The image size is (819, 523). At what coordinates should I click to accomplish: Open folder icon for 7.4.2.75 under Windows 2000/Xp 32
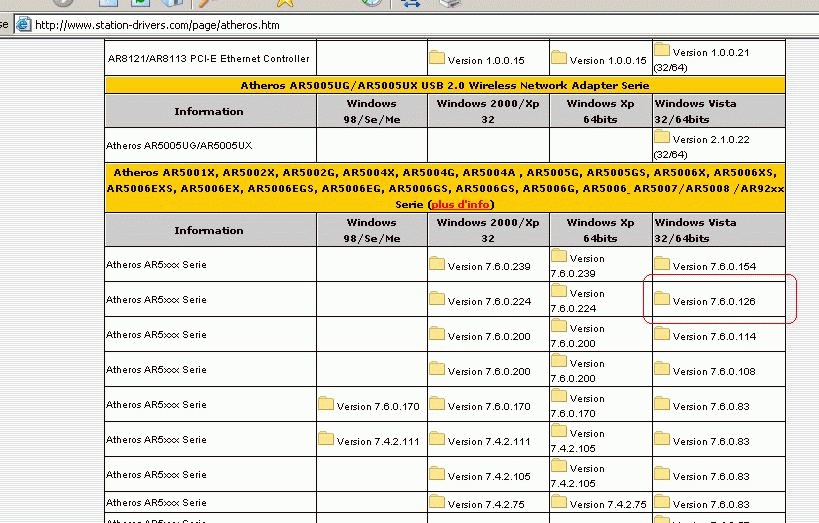tap(437, 502)
